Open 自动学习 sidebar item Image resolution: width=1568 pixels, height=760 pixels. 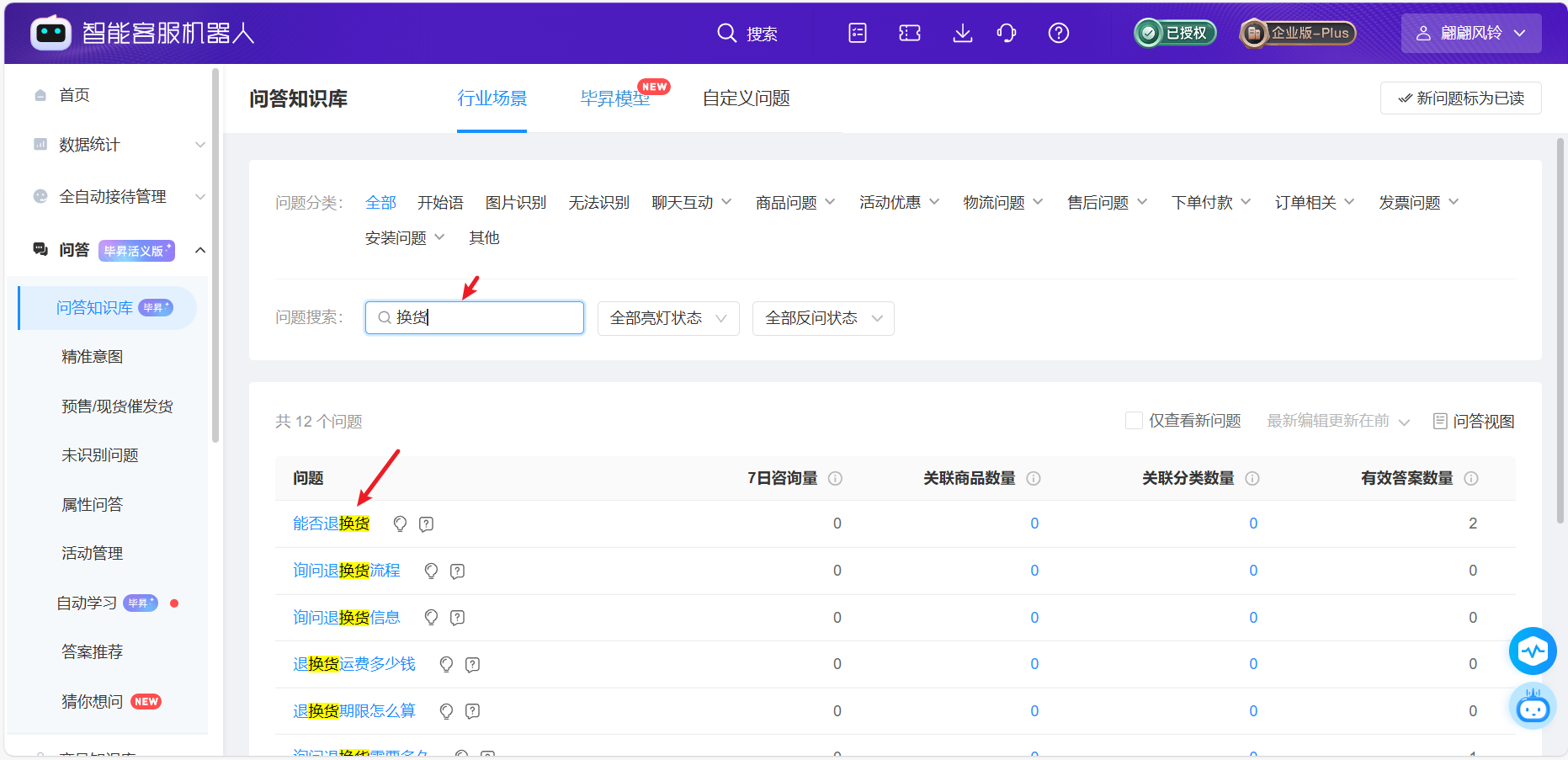pos(87,603)
